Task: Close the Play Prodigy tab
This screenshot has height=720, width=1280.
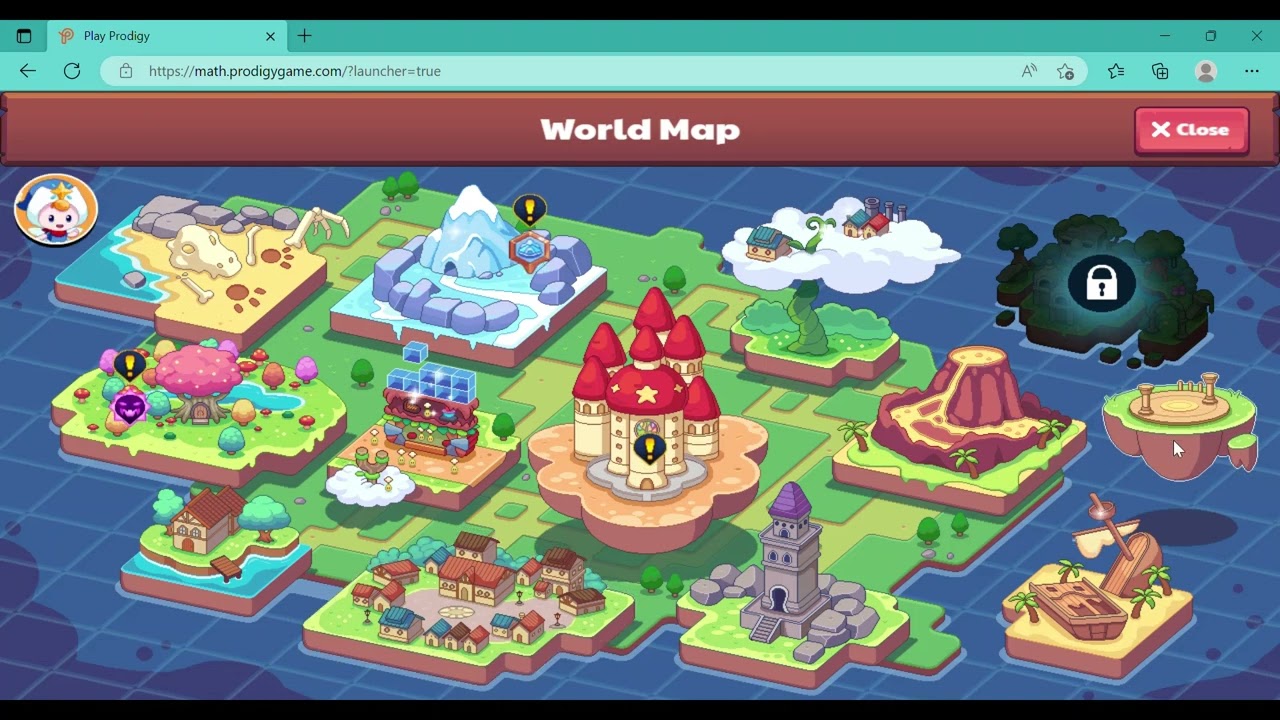Action: (270, 36)
